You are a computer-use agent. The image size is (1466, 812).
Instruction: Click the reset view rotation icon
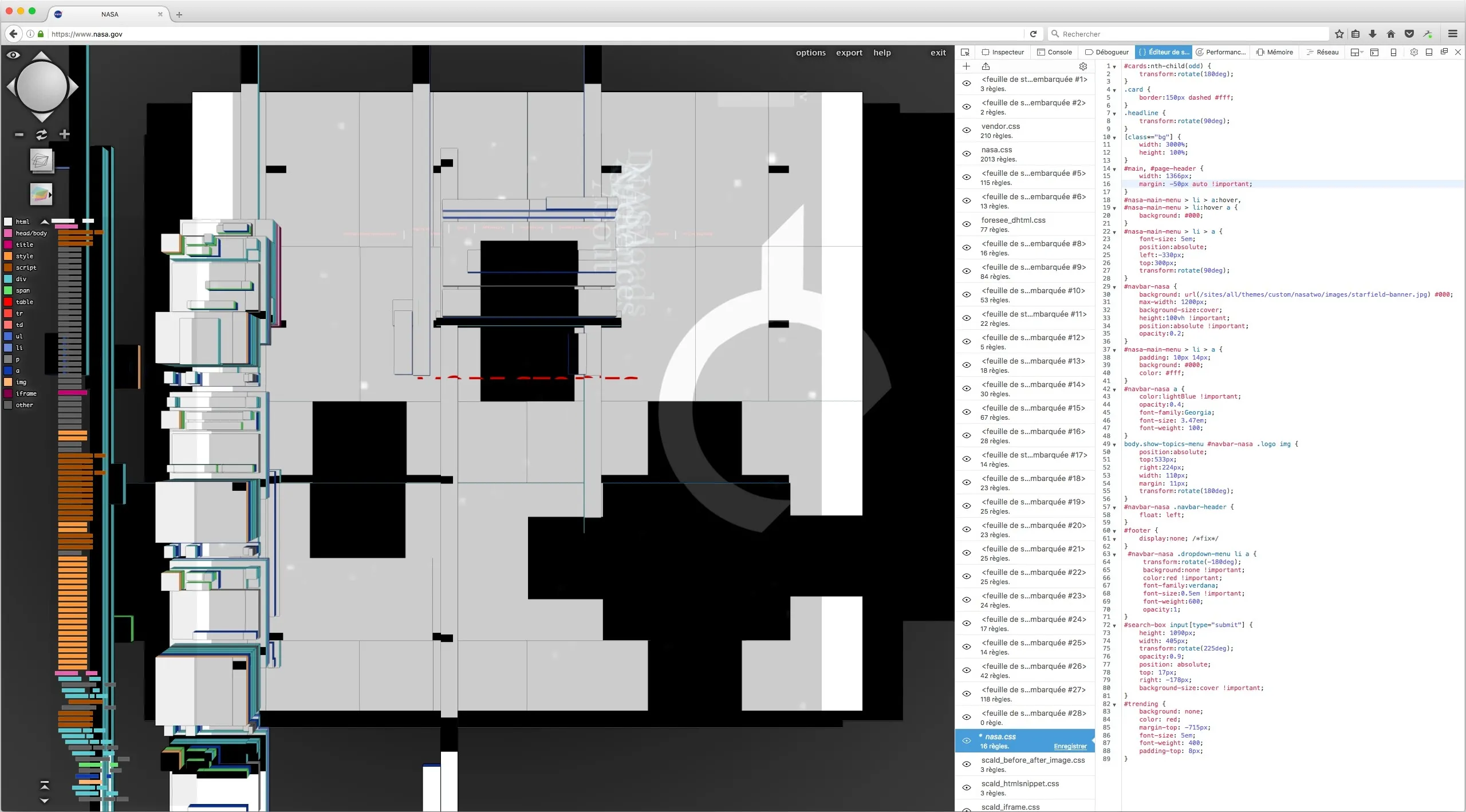41,135
